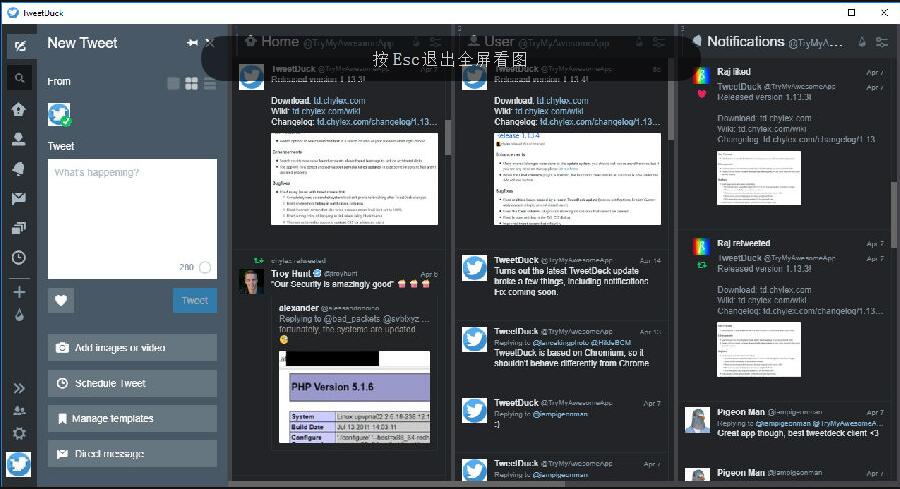Open td.chylex.com/wiki link in User column
900x489 pixels.
point(549,111)
